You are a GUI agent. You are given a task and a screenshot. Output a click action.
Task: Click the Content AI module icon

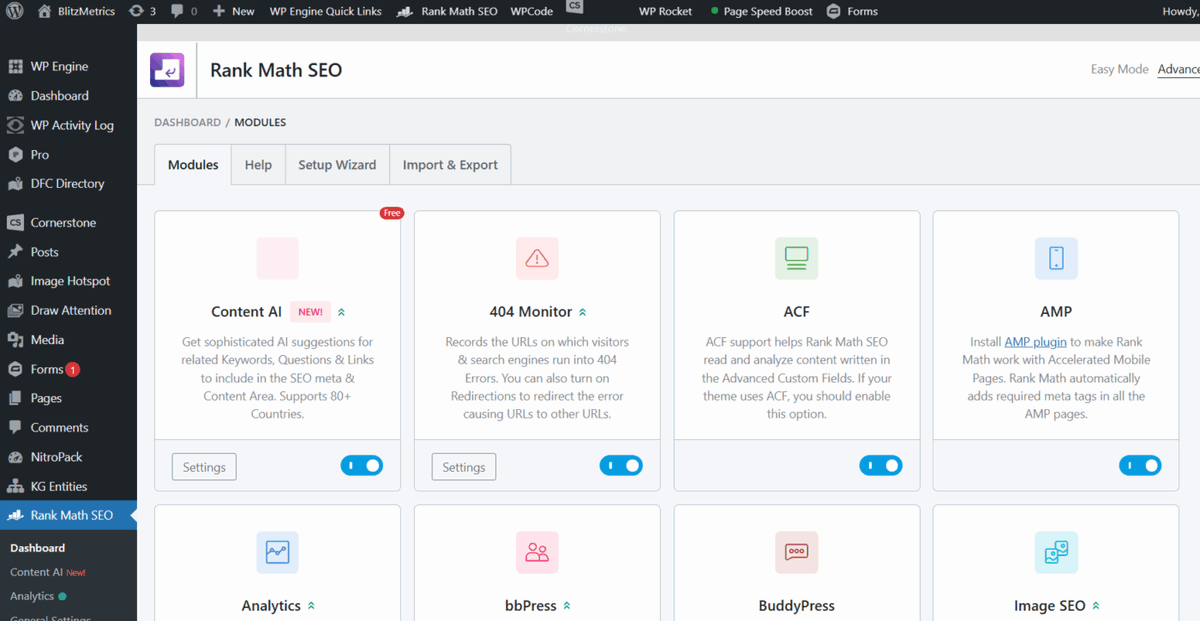click(277, 258)
